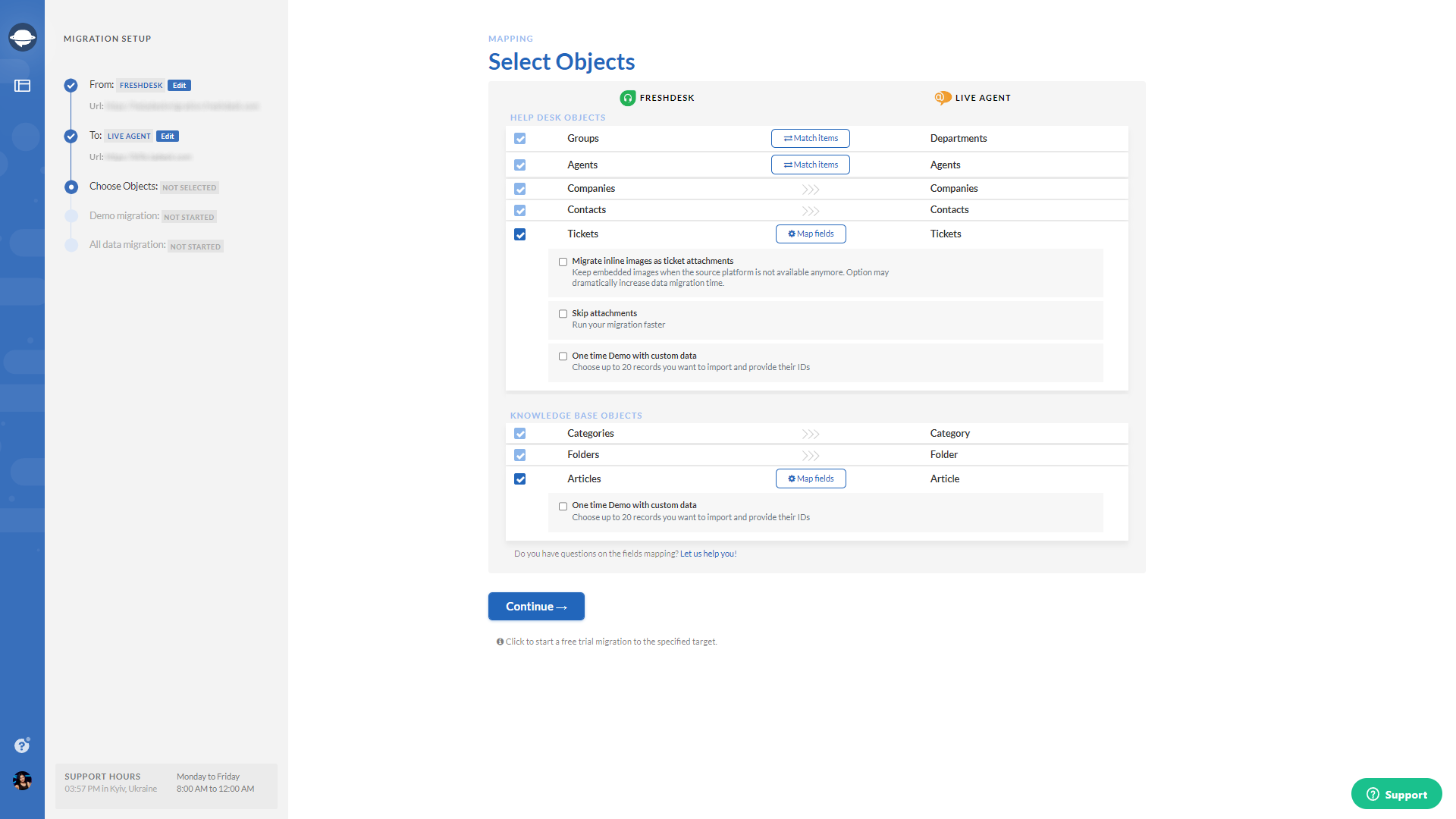Click the Continue button

coord(536,606)
